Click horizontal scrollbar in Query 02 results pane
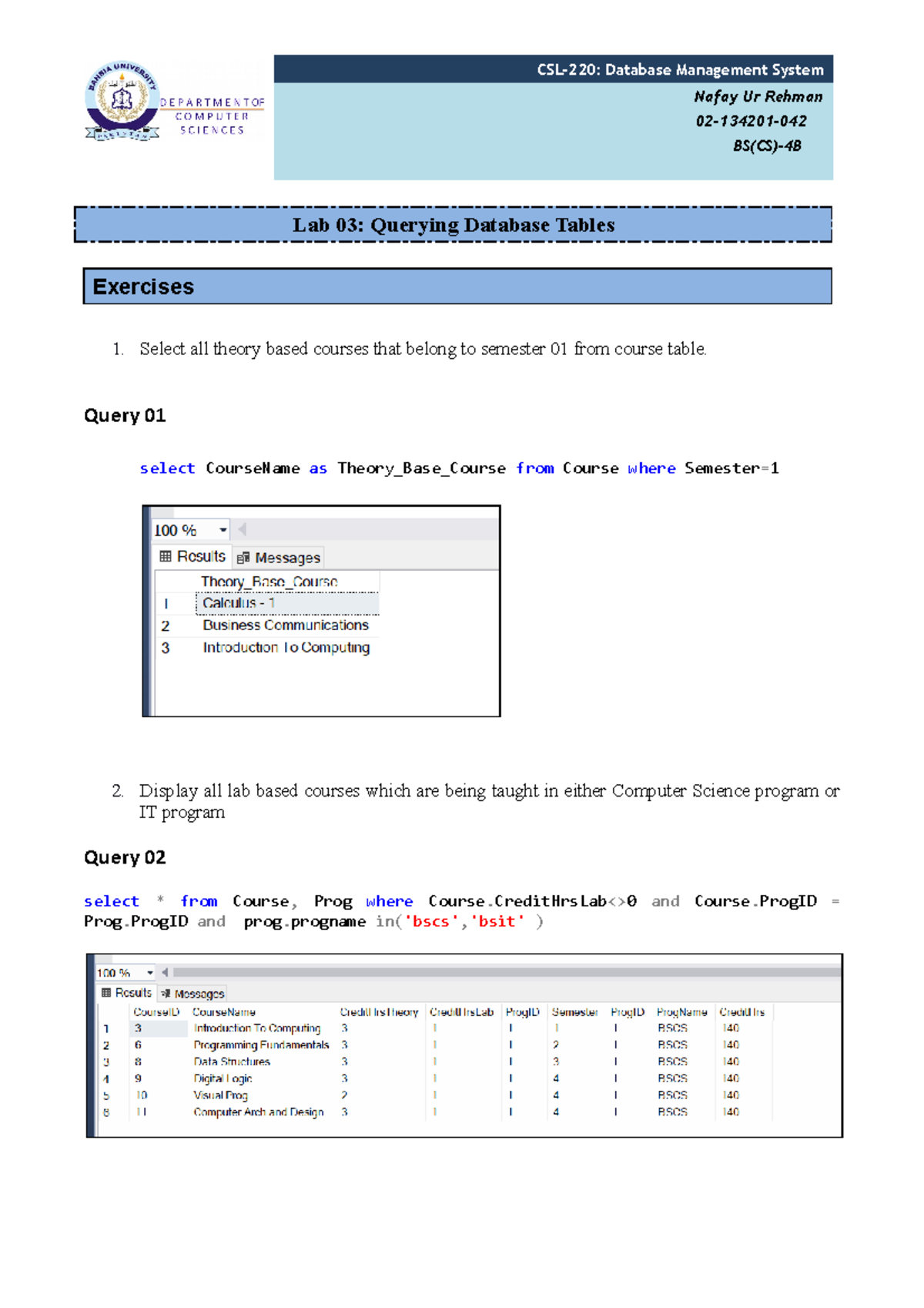The height and width of the screenshot is (1308, 924). point(507,972)
